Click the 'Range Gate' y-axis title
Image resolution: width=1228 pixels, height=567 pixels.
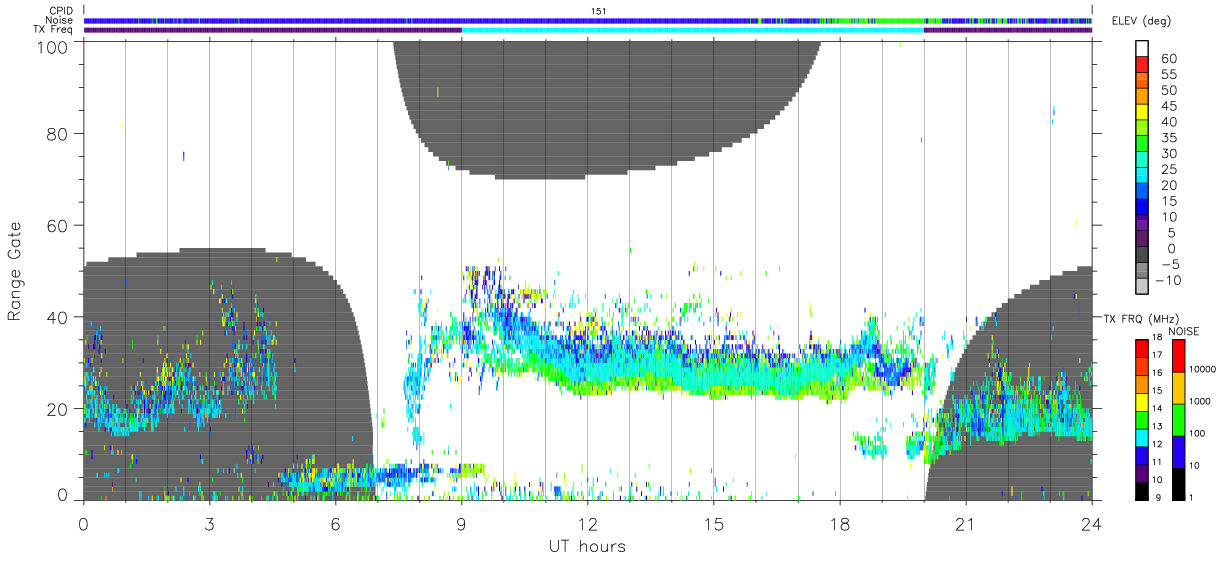tap(15, 272)
